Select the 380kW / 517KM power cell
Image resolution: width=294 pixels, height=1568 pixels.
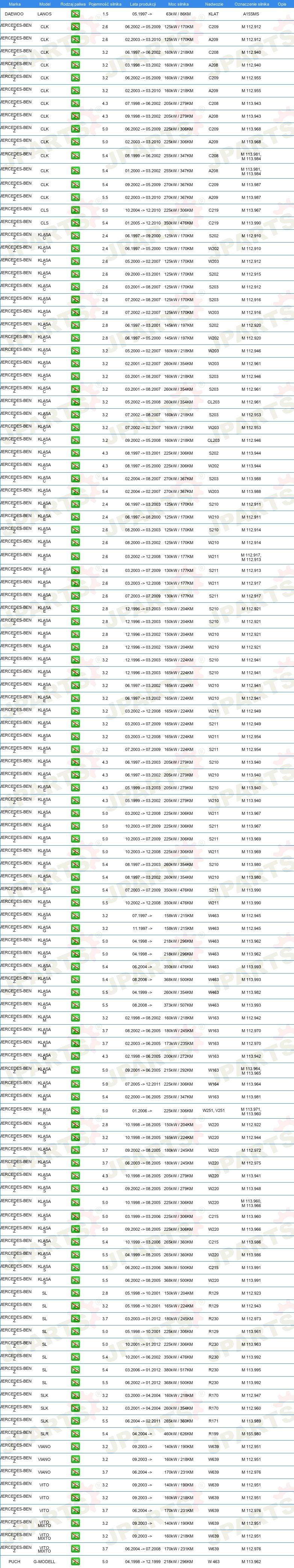pos(178,1369)
